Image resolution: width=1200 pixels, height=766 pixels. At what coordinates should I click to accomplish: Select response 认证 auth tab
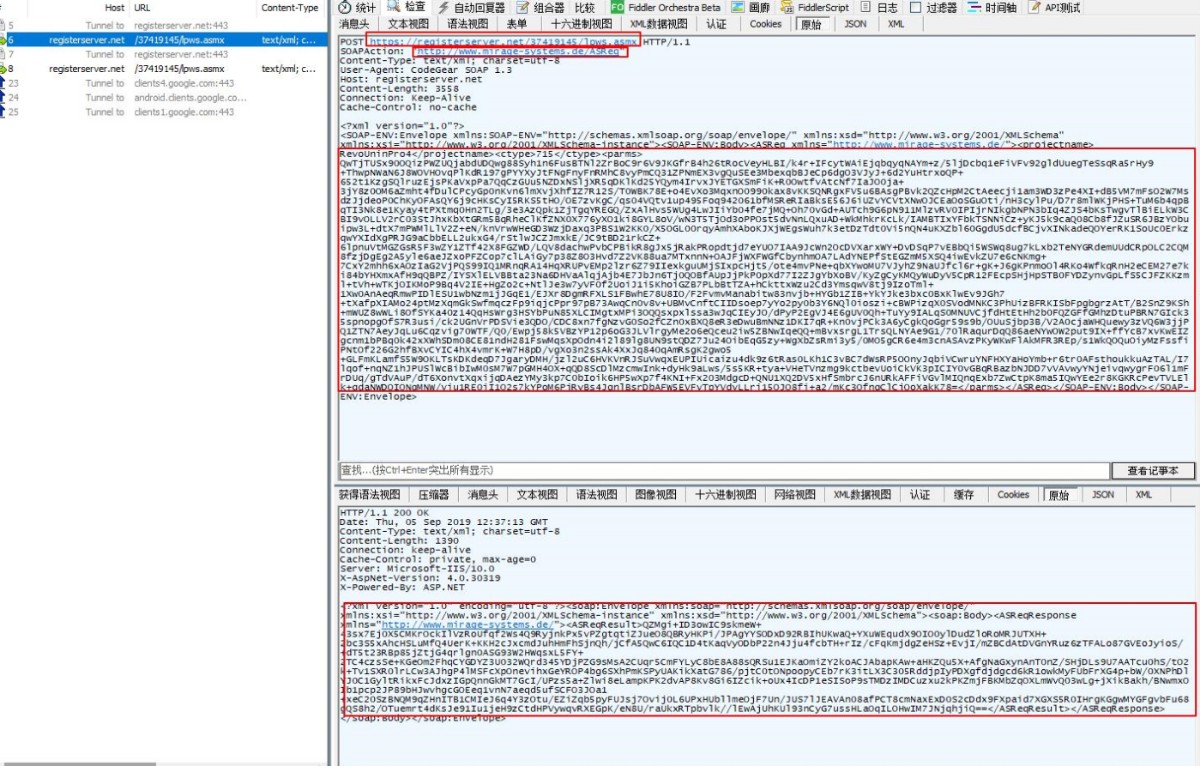pos(920,495)
